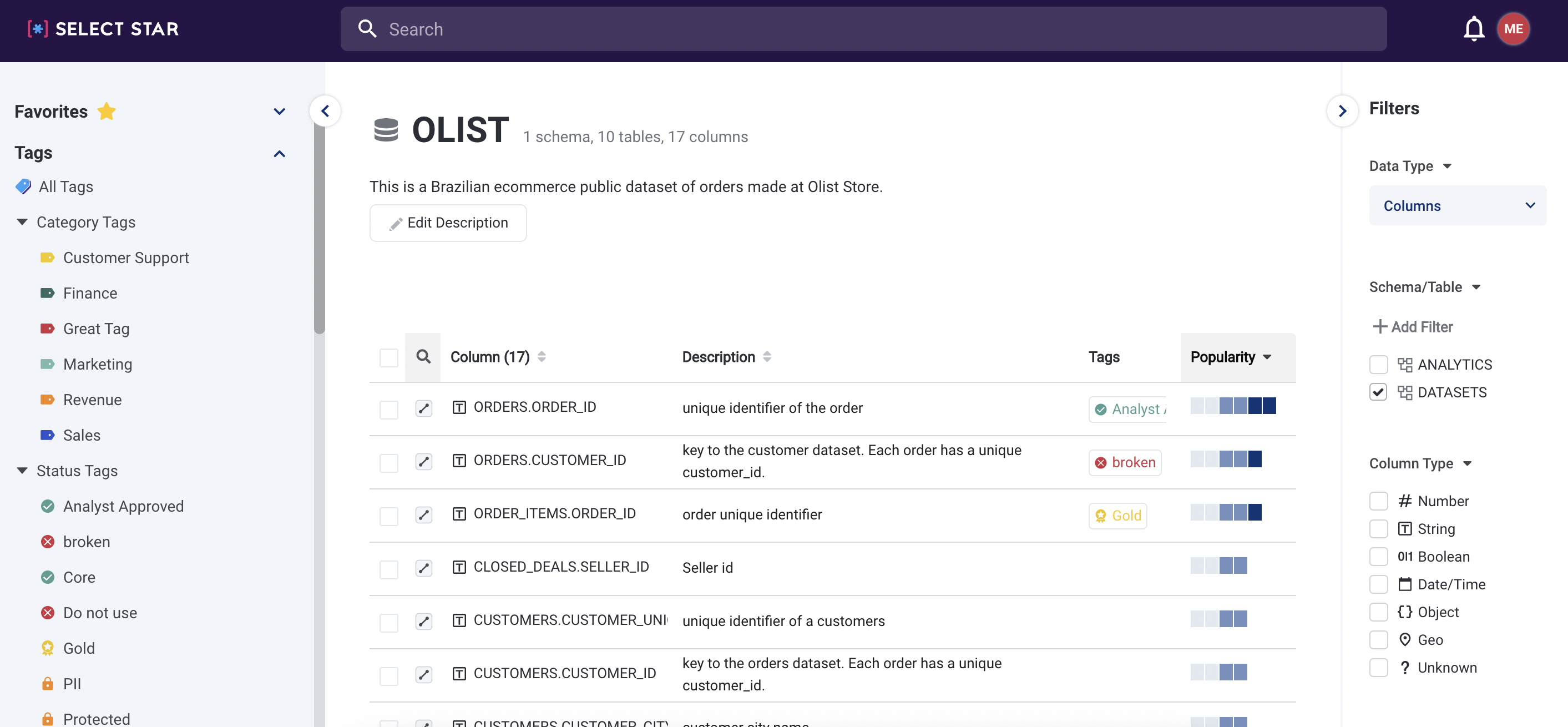Check the String column type filter
The image size is (1568, 727).
[x=1378, y=528]
